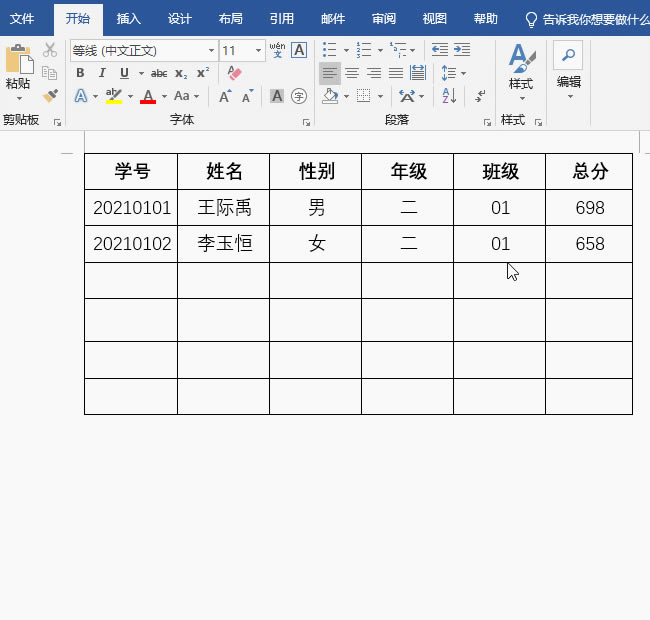This screenshot has width=650, height=620.
Task: Click the Center alignment icon
Action: point(352,73)
